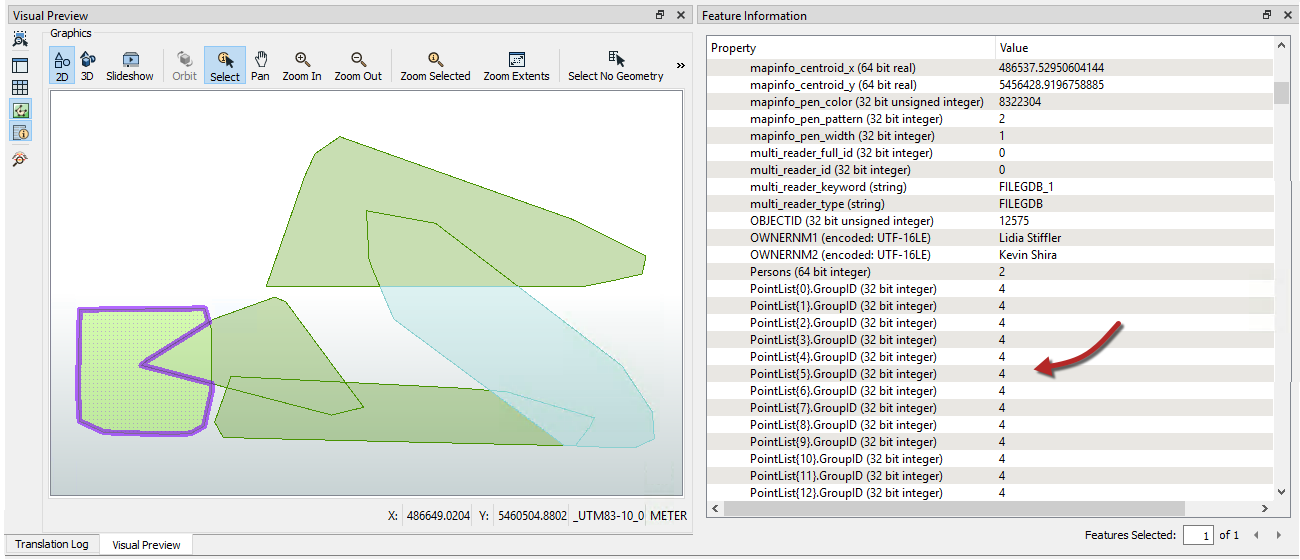Click the Feature Information vertical scrollbar down arrow

(1282, 491)
